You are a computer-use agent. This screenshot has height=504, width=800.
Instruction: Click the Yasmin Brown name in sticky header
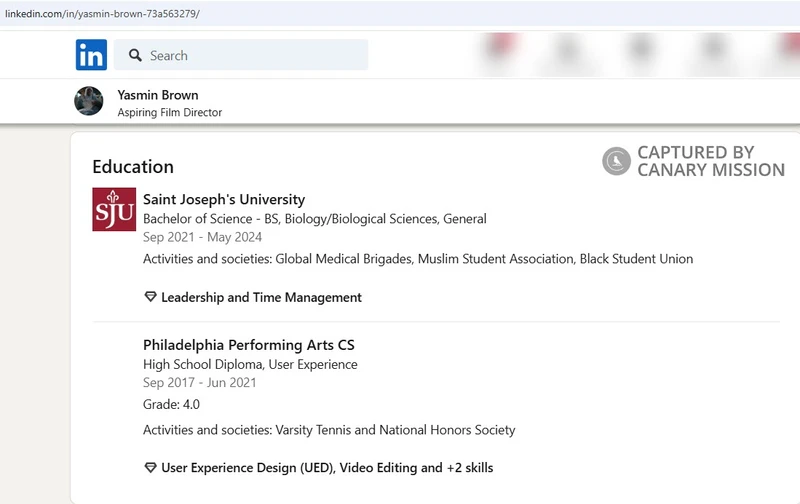click(158, 95)
